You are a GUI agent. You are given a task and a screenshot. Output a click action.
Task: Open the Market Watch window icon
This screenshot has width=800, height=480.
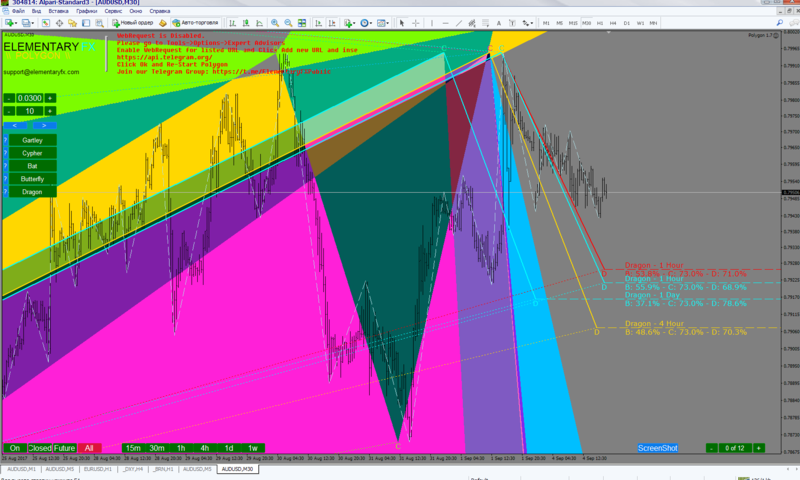point(46,23)
